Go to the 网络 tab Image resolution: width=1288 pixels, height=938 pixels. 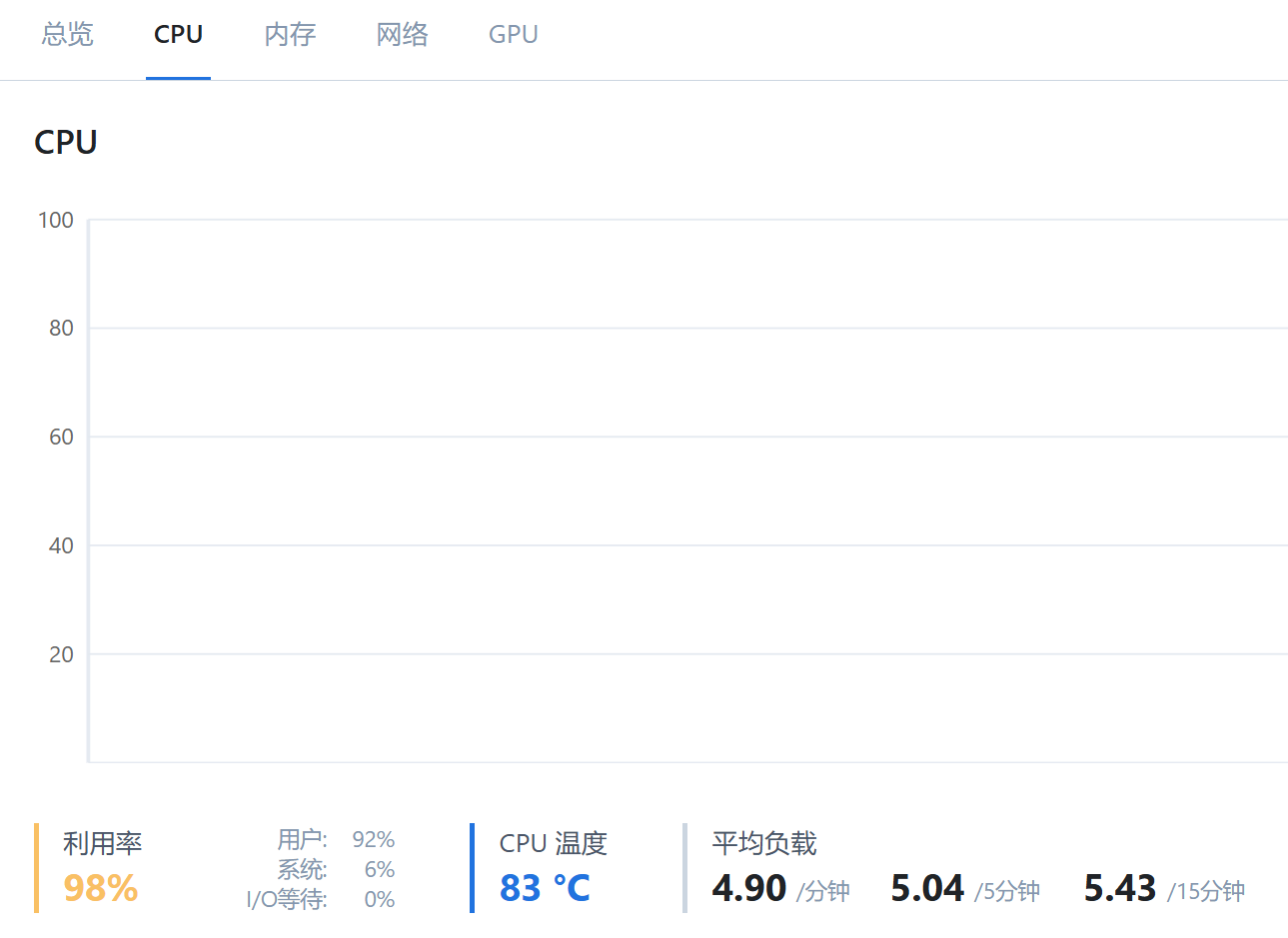click(402, 35)
